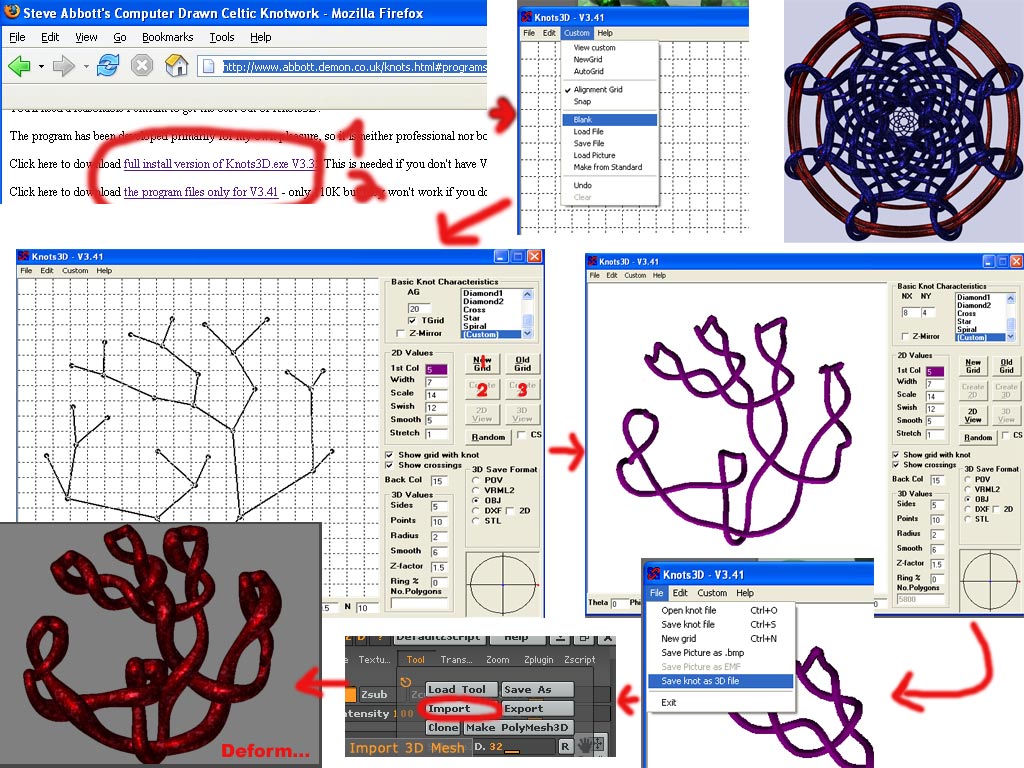Click the Theta input field in purple-knot window
The image size is (1024, 768).
click(618, 603)
